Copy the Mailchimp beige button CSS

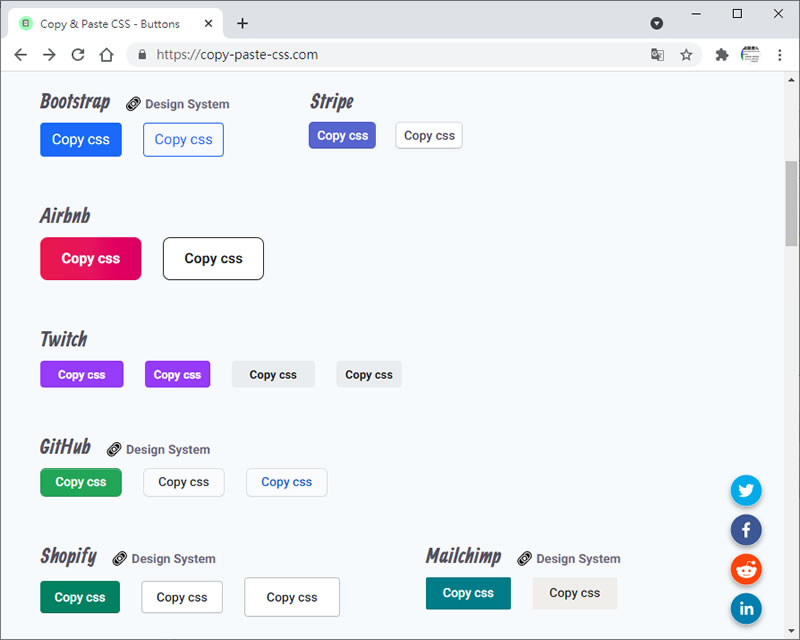(x=574, y=593)
